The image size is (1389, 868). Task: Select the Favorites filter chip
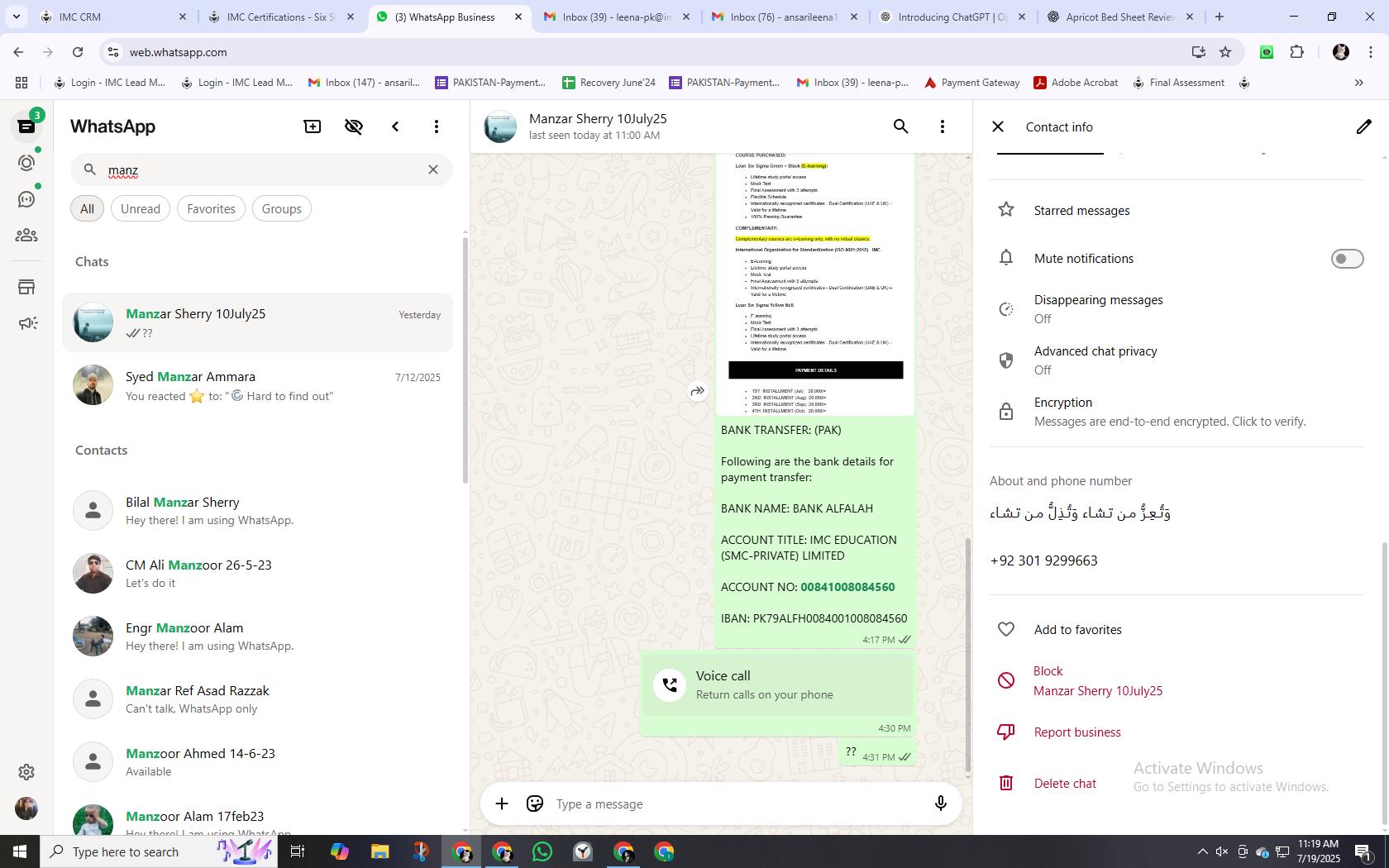211,208
